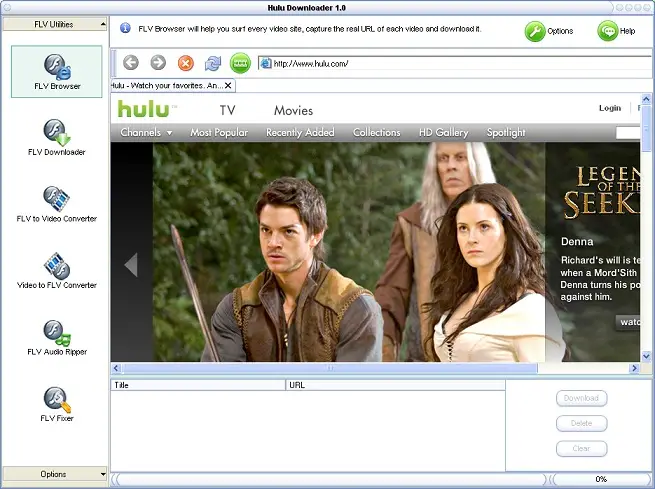The width and height of the screenshot is (655, 489).
Task: Click the page icon in address bar
Action: 266,63
